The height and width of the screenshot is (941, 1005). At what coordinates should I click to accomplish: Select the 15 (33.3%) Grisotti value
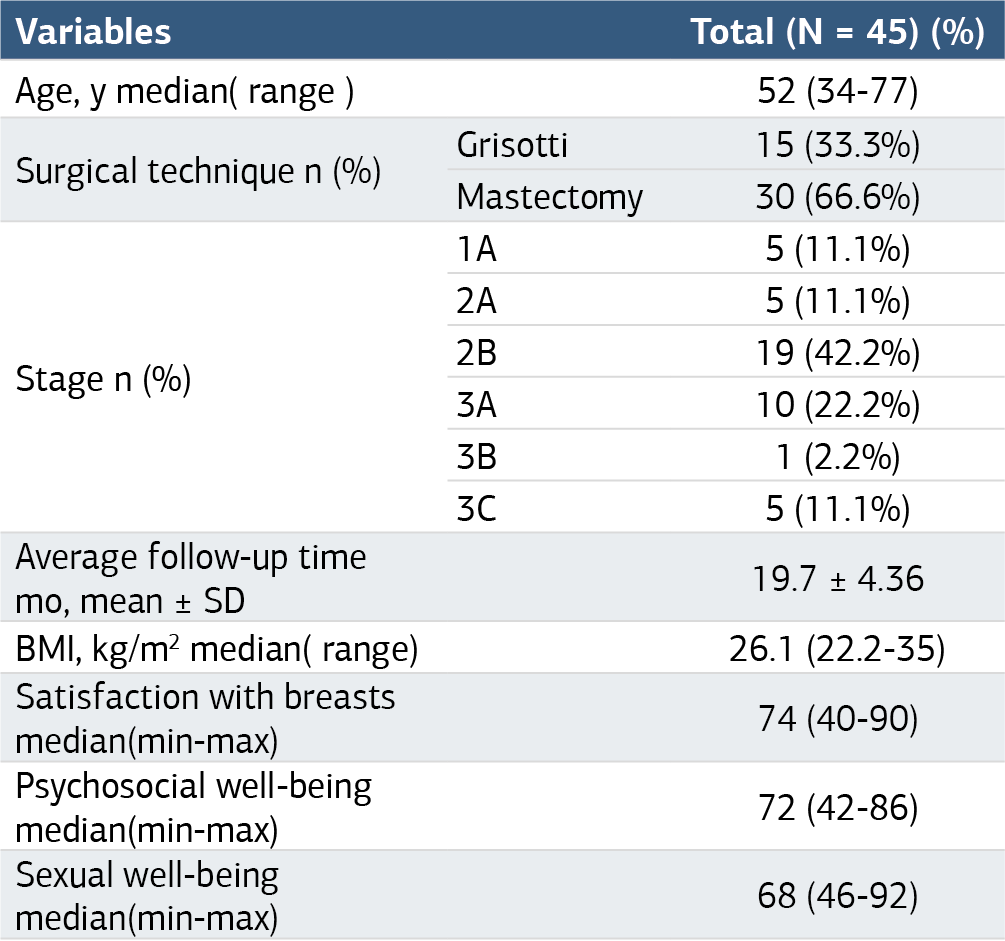point(838,144)
